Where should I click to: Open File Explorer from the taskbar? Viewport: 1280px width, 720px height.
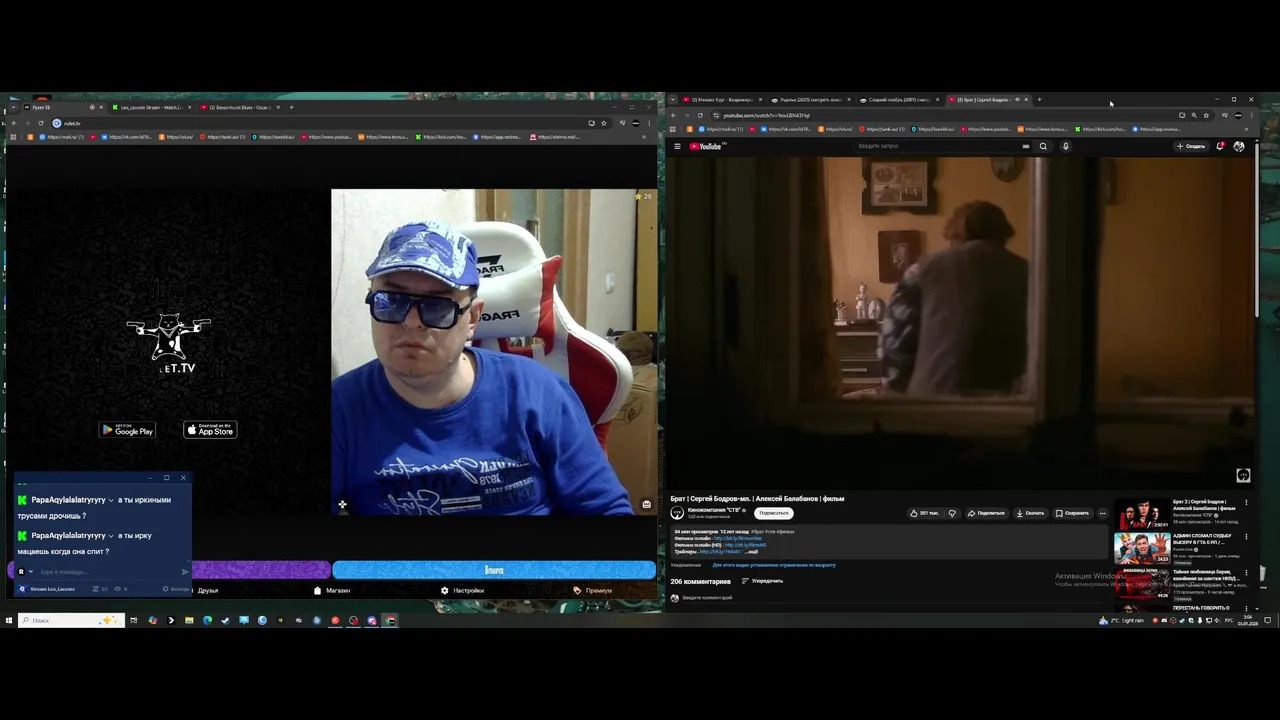[x=189, y=620]
